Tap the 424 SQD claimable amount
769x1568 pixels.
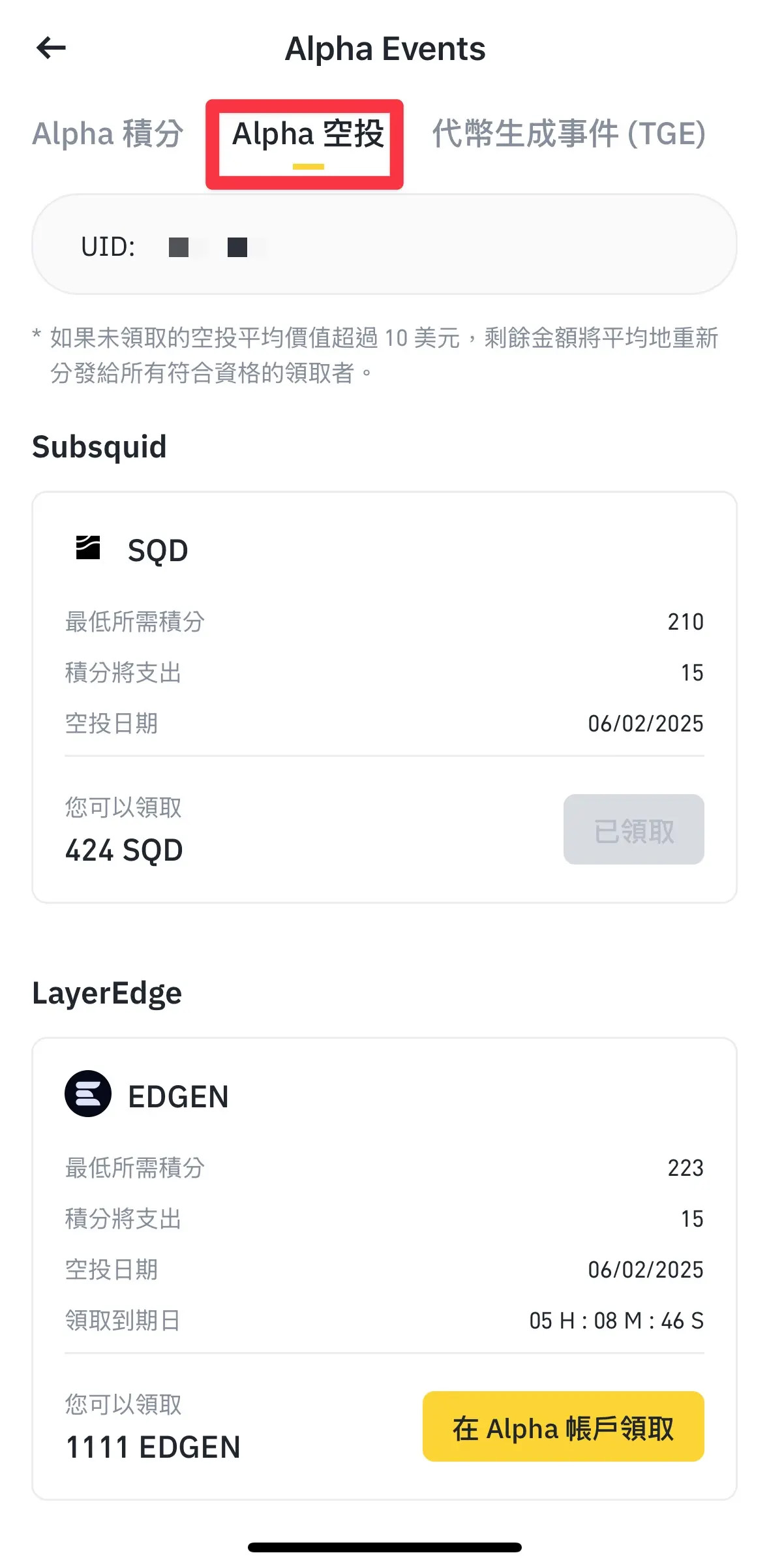click(x=124, y=850)
